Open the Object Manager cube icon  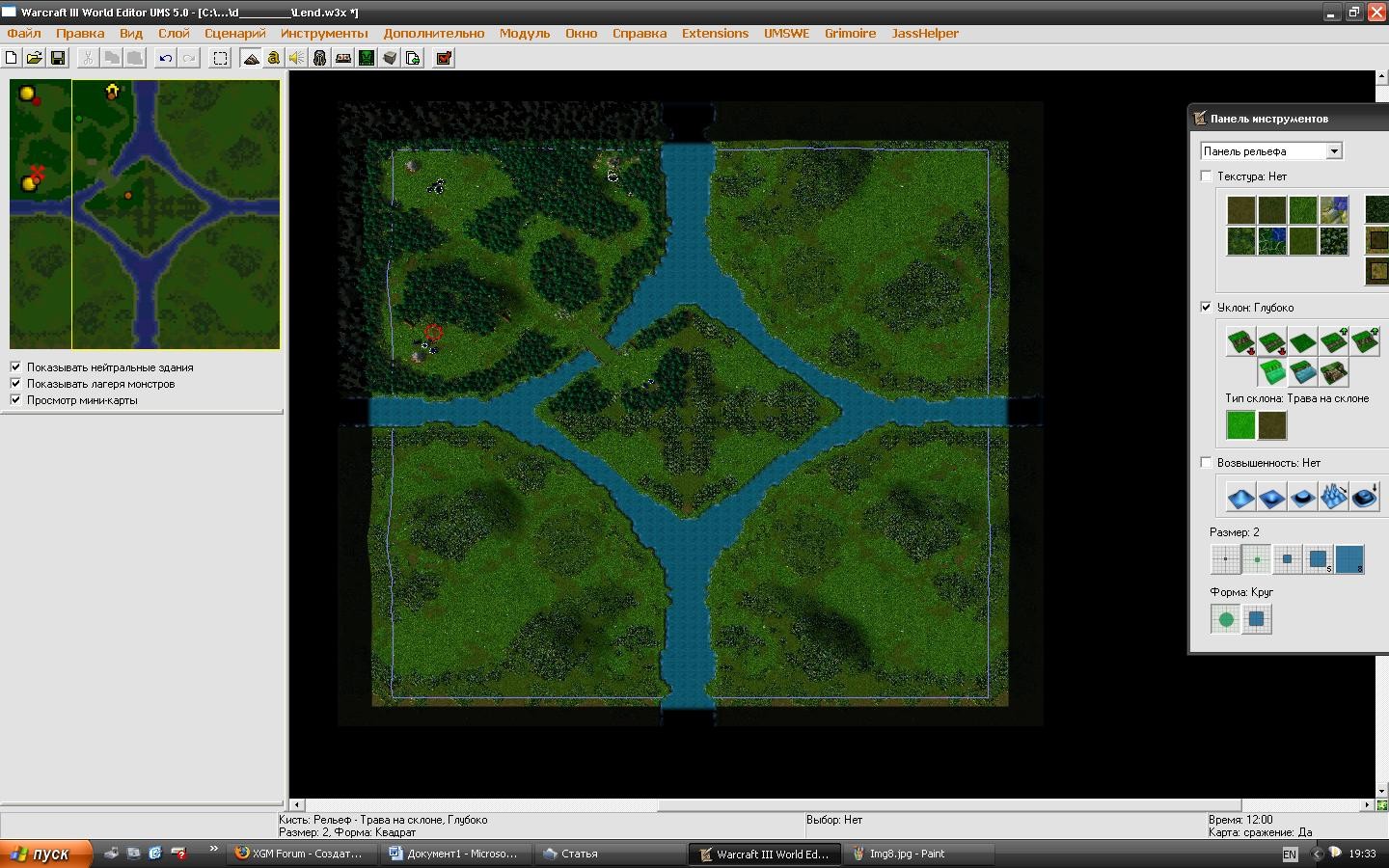pyautogui.click(x=390, y=58)
